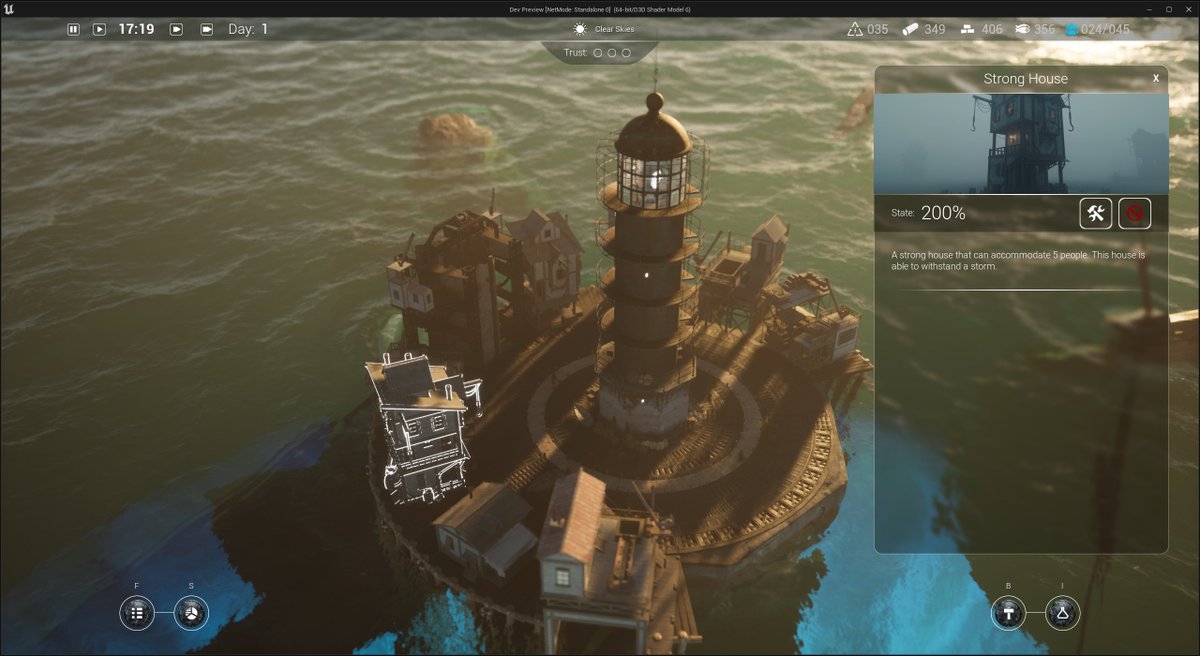Resume play at normal speed
The image size is (1200, 656).
[99, 29]
